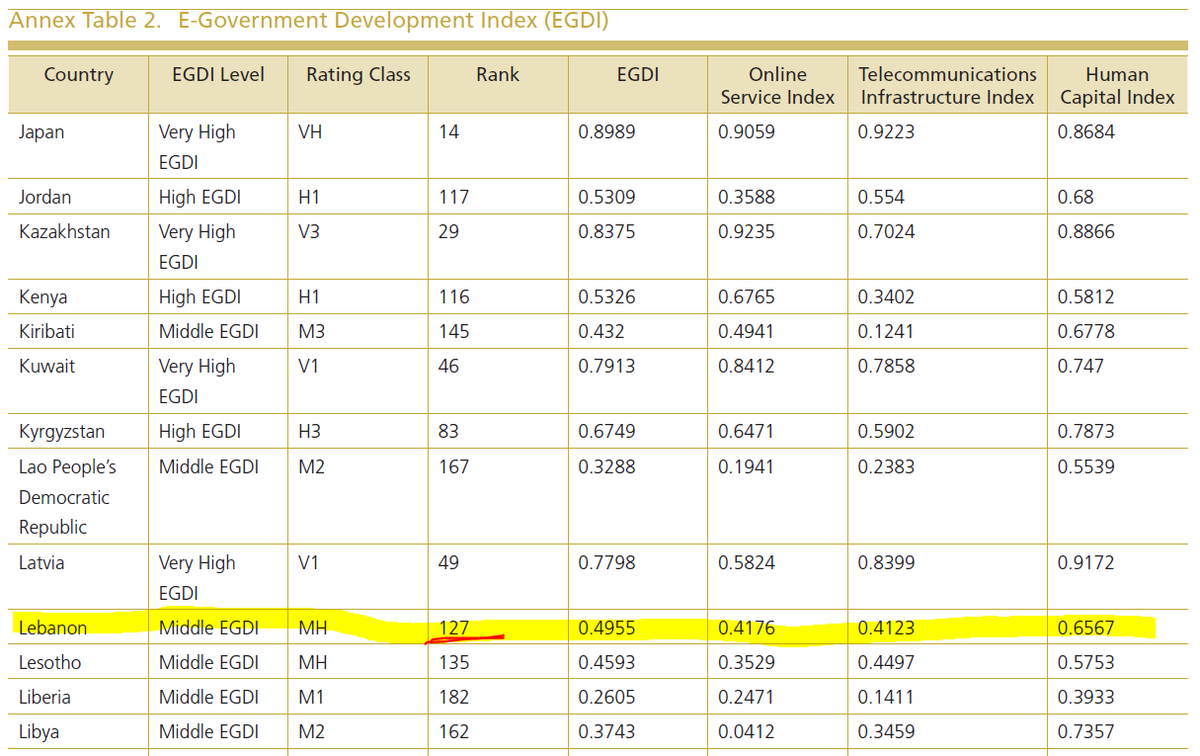Click Japan's rating class 'VH'
This screenshot has width=1200, height=756.
310,132
